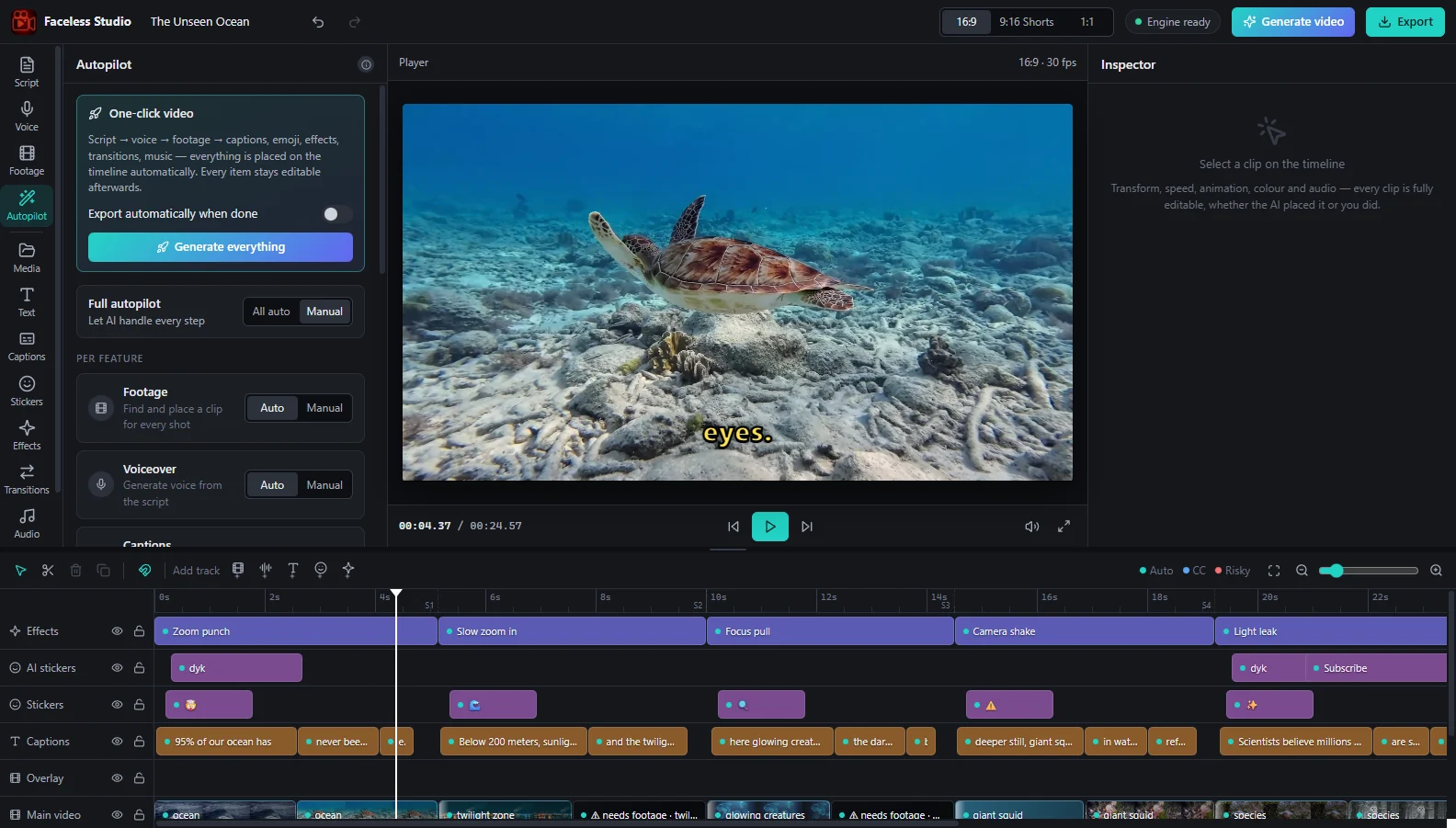
Task: Open the Media library panel
Action: click(27, 257)
